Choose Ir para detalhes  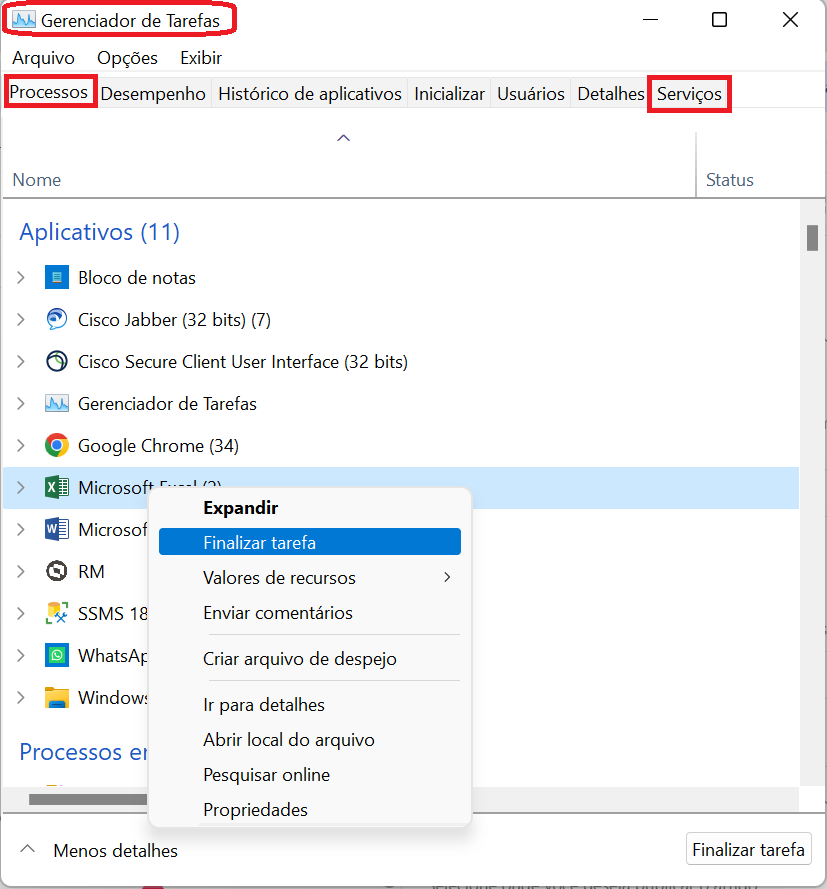[x=309, y=705]
